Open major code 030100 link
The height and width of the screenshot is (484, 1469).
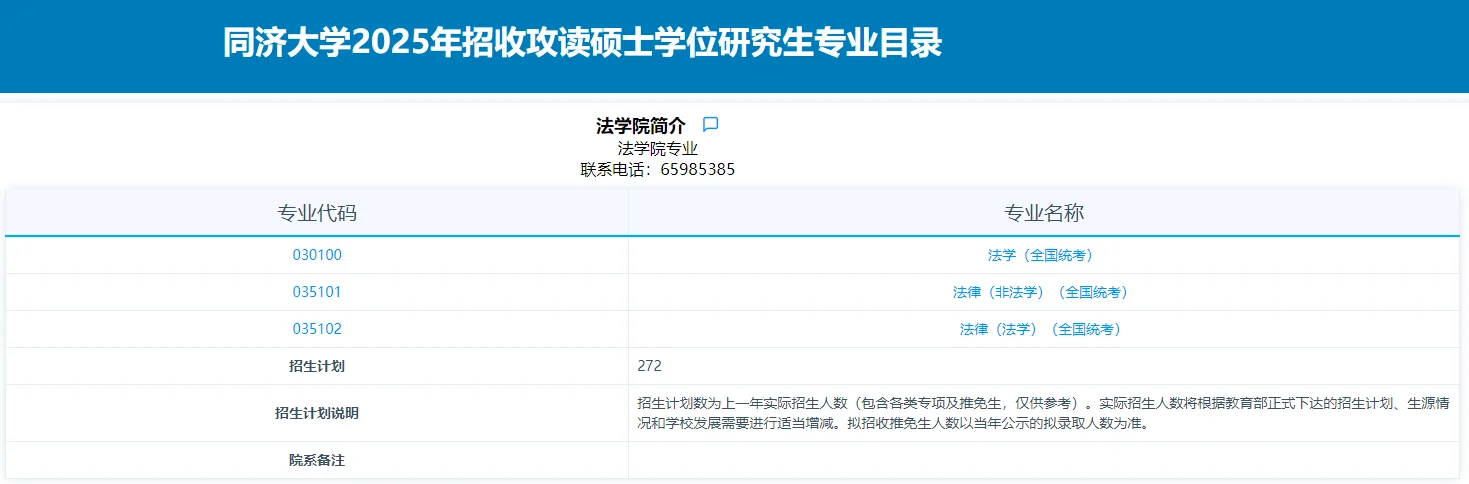(317, 255)
